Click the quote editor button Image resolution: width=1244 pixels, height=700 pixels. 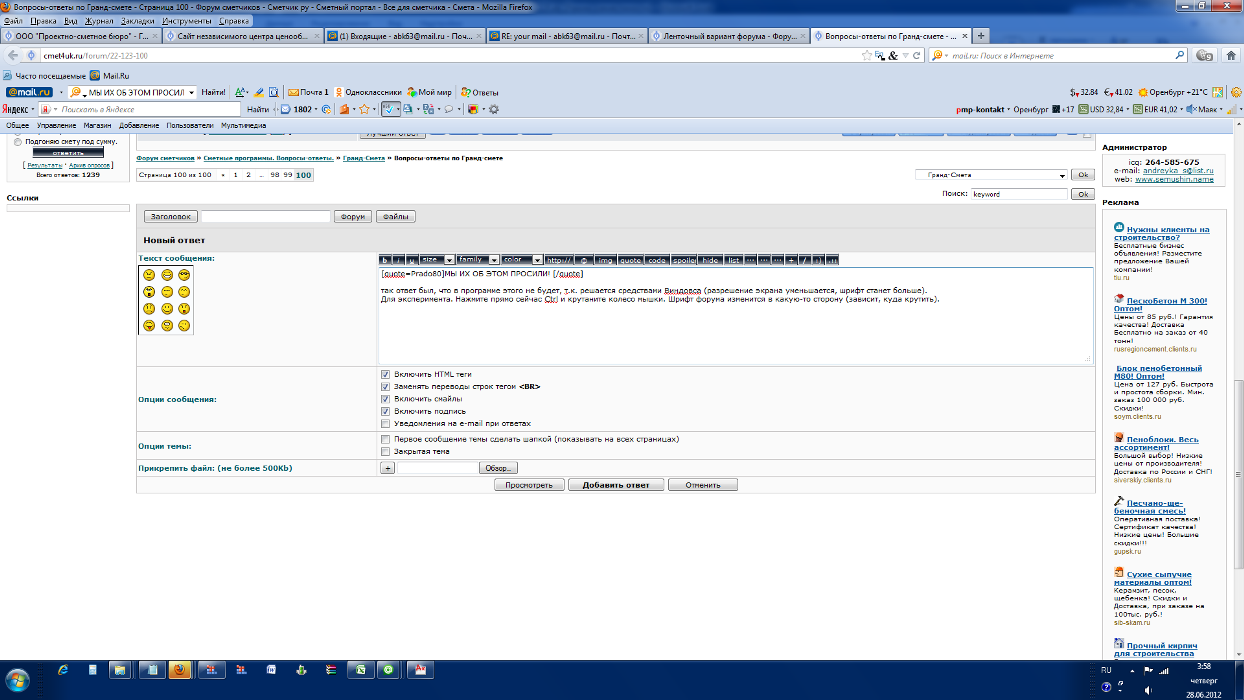point(630,260)
